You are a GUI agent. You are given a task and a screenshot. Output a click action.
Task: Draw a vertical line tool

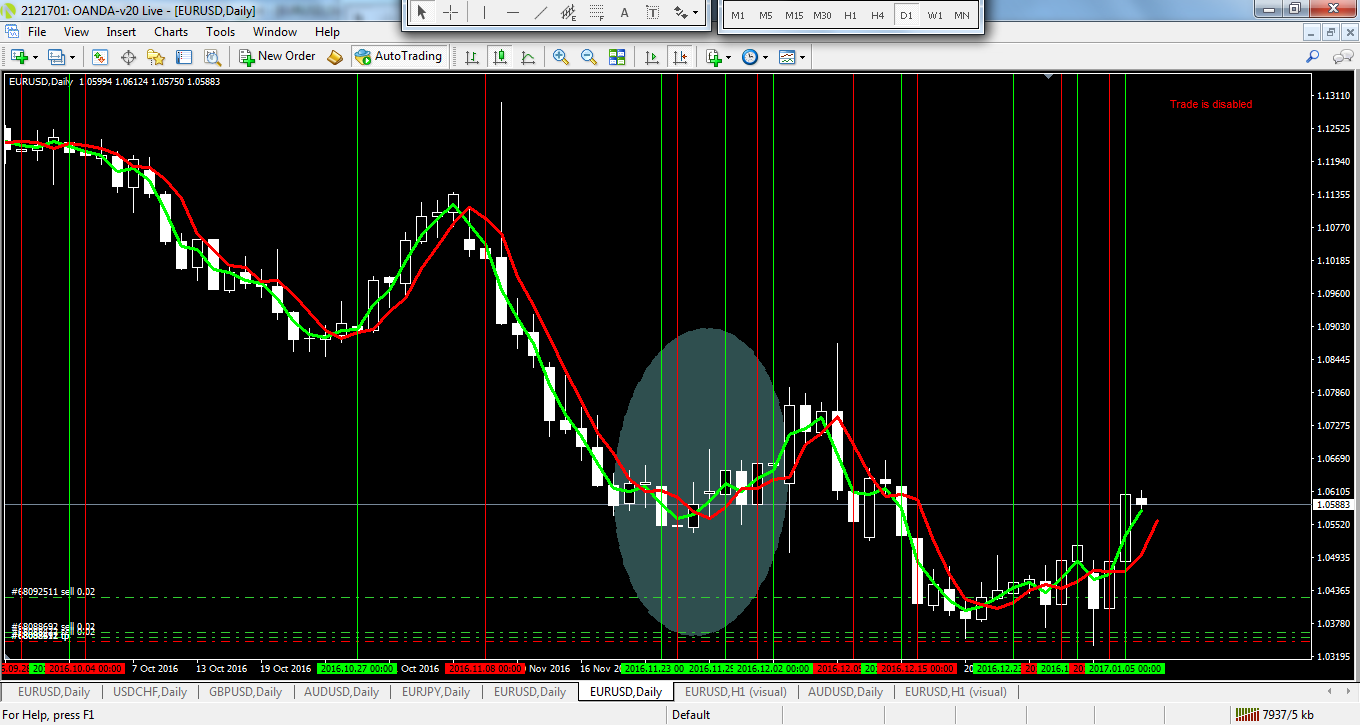point(484,13)
